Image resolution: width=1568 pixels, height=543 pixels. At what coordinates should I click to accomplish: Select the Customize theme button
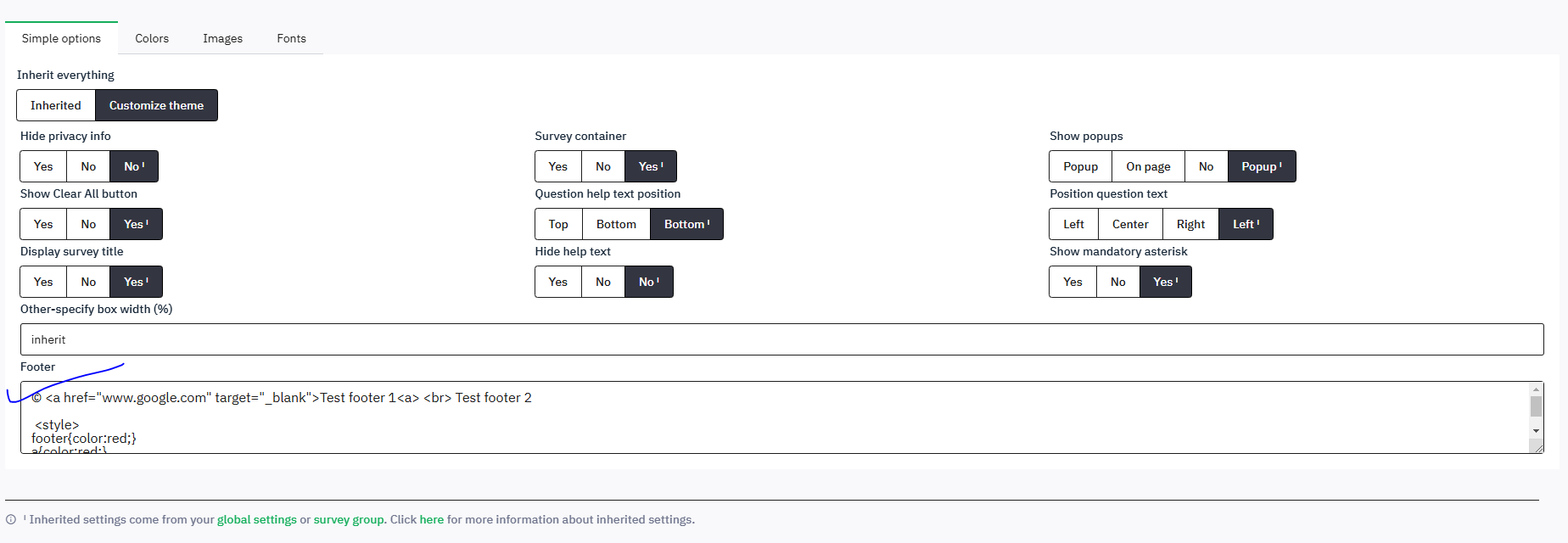click(156, 105)
